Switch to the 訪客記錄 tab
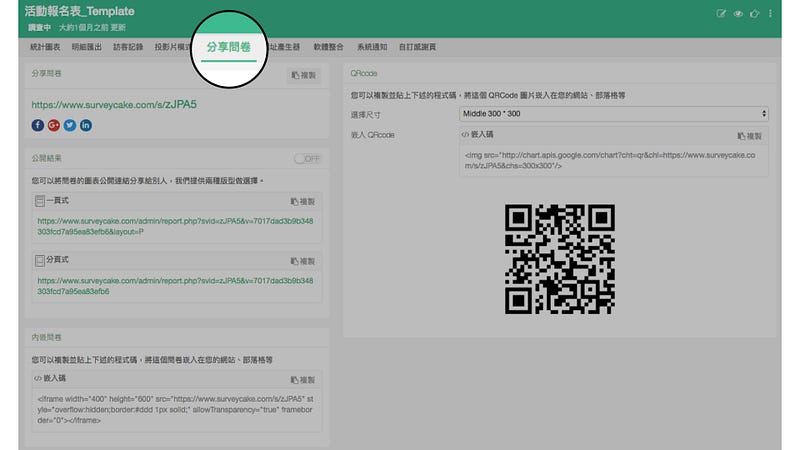Screen dimensions: 800x450 point(128,47)
